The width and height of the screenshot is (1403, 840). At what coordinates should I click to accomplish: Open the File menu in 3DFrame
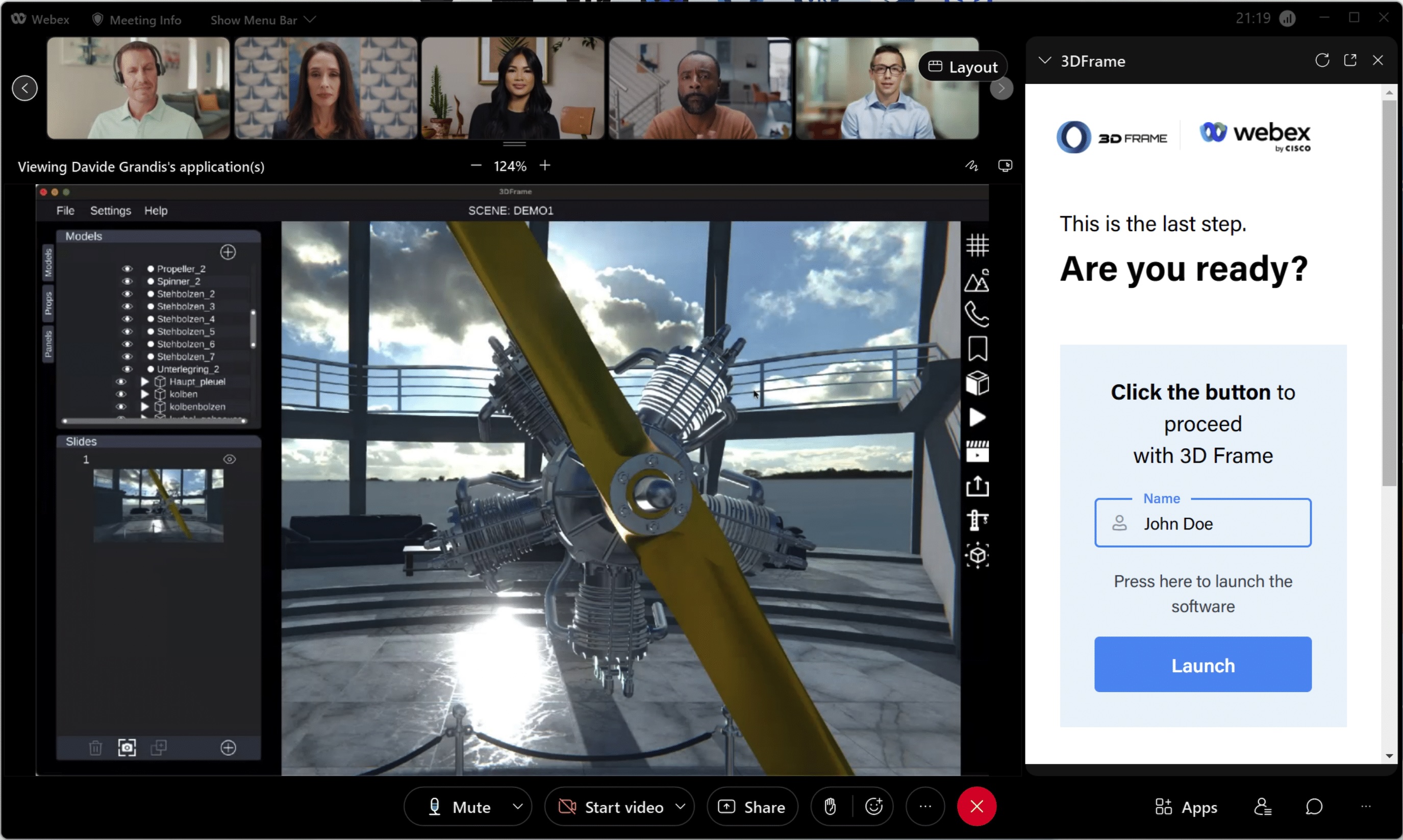(65, 211)
